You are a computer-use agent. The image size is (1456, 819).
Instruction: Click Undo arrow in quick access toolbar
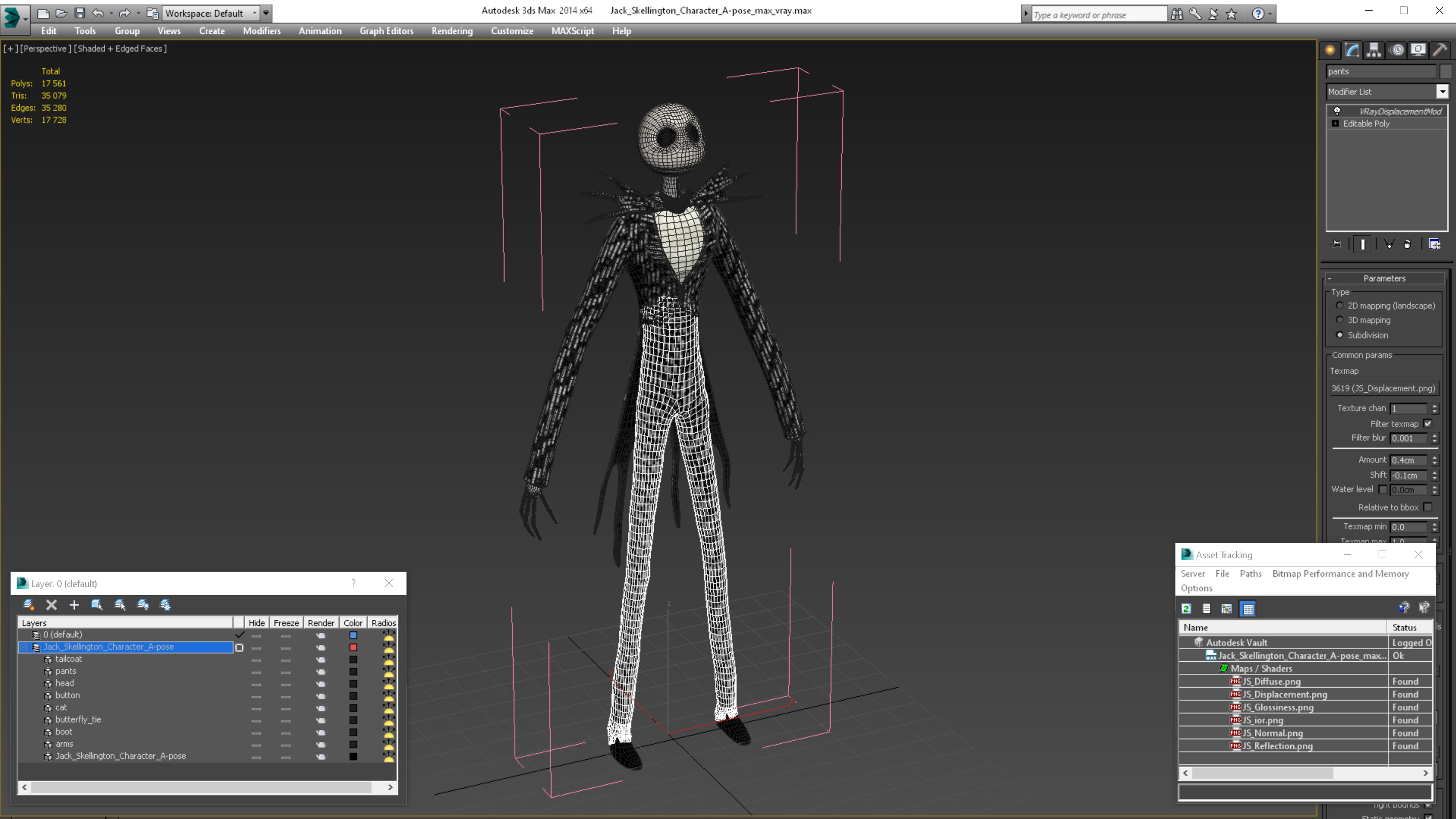coord(99,13)
